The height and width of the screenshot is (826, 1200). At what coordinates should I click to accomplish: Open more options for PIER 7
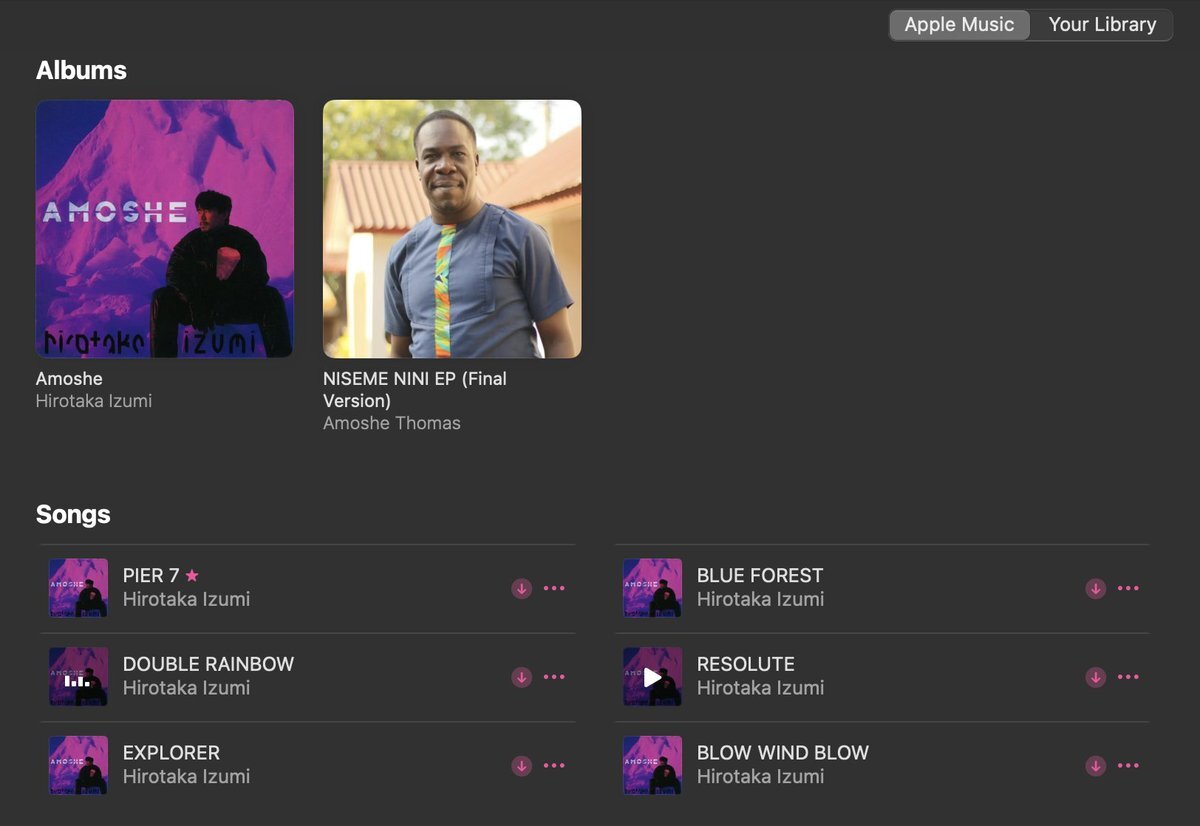[554, 588]
